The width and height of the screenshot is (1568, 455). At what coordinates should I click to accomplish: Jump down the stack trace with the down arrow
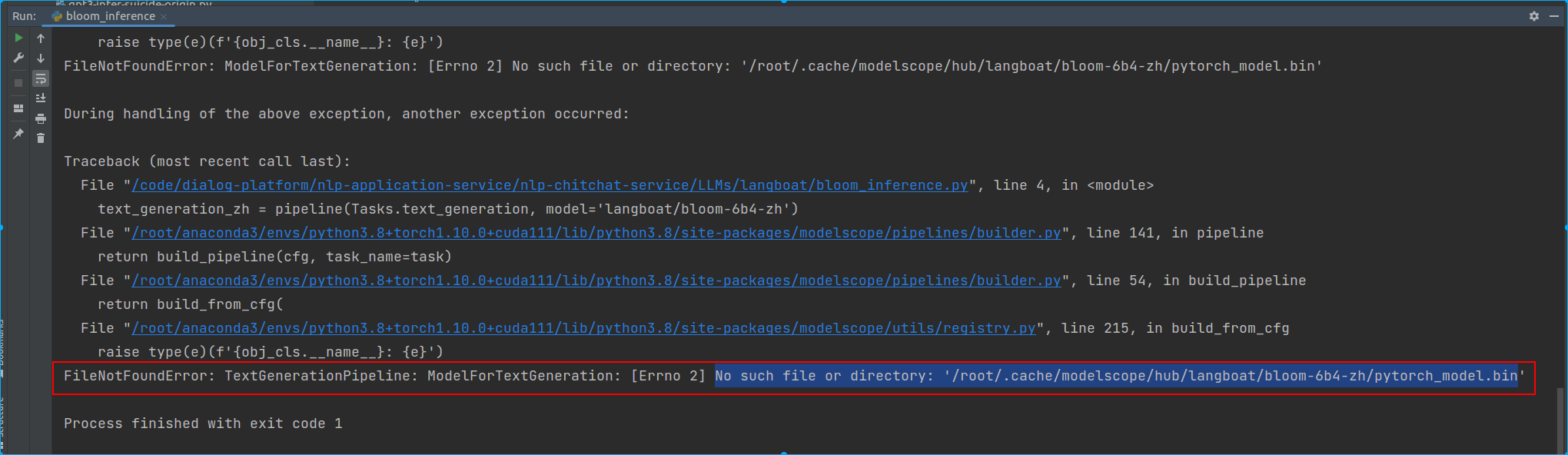[41, 58]
